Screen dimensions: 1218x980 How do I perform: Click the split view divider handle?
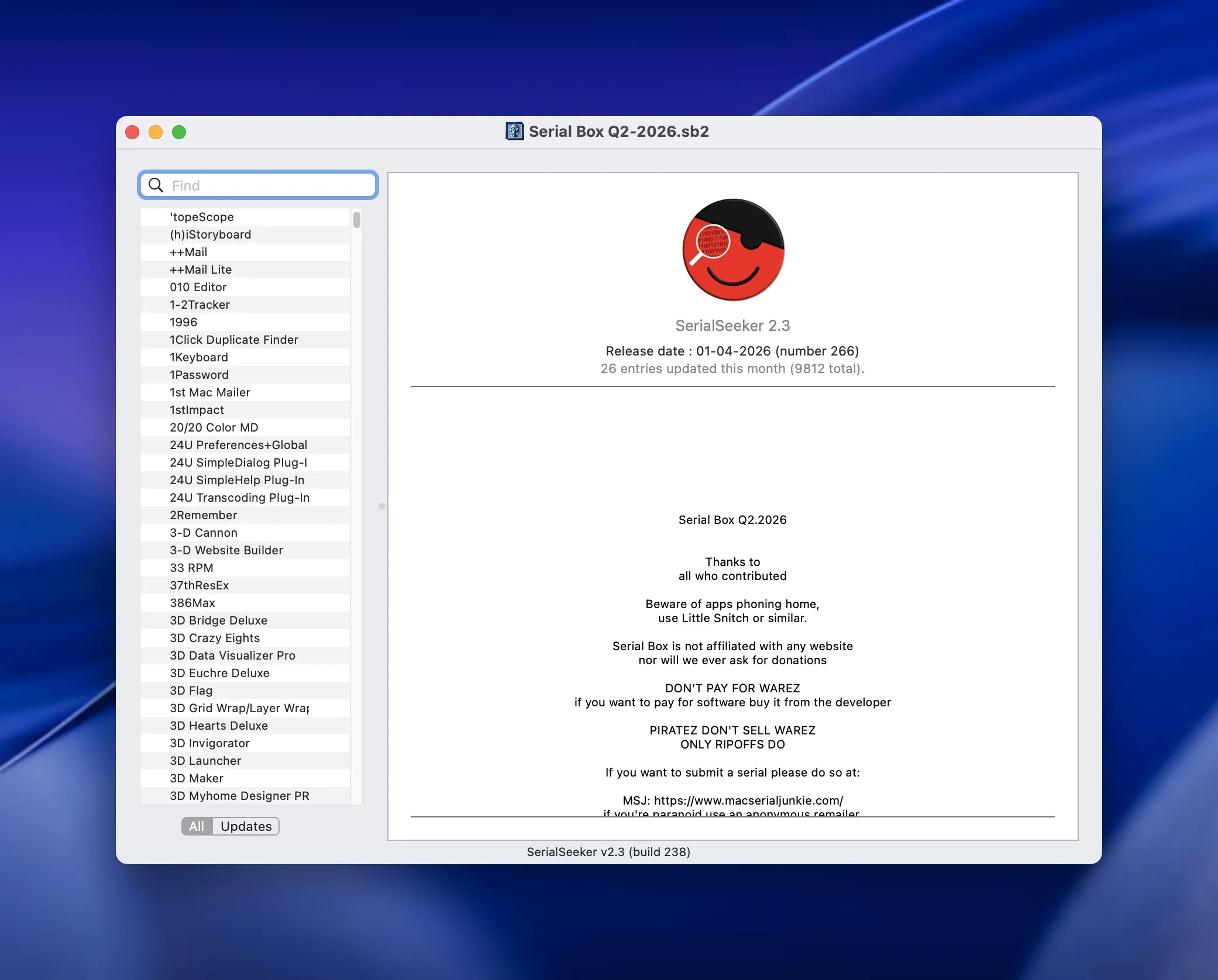pyautogui.click(x=382, y=506)
